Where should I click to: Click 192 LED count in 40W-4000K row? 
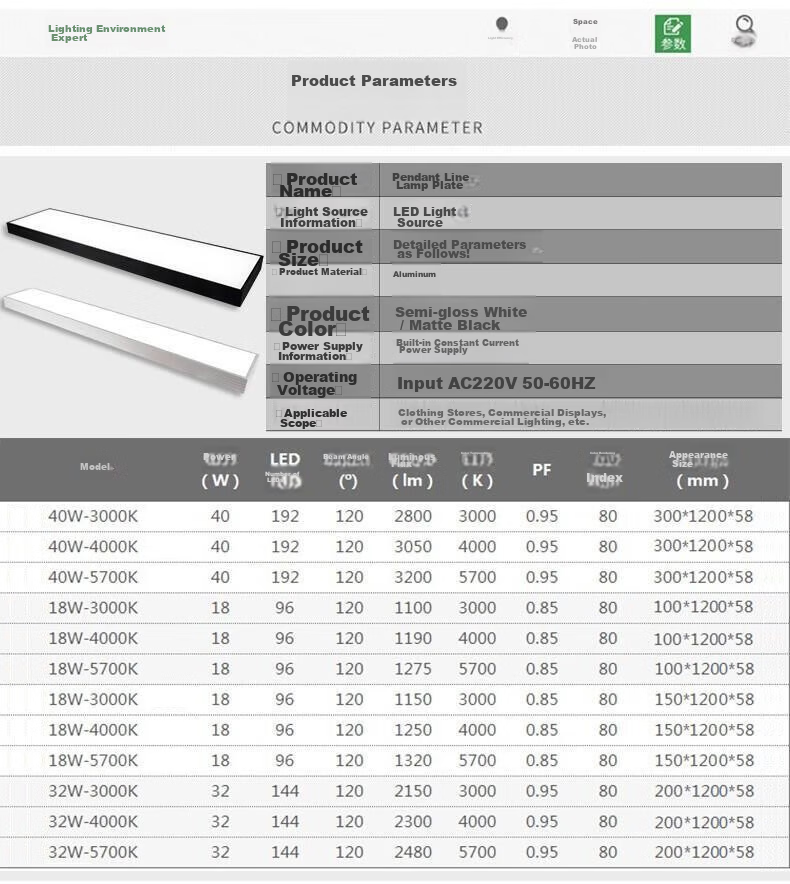(285, 547)
